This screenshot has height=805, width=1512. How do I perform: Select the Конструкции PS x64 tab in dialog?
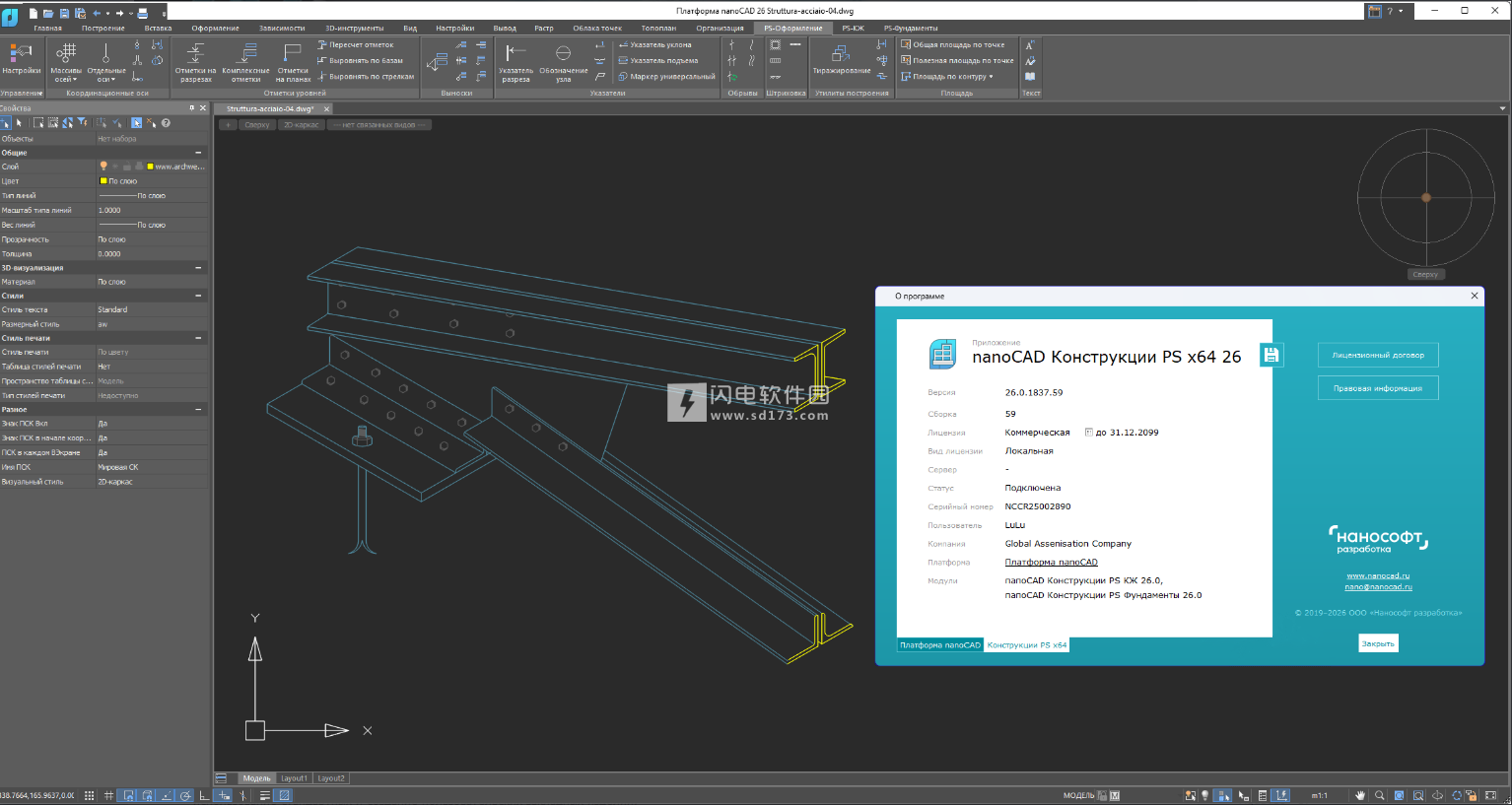coord(1027,645)
